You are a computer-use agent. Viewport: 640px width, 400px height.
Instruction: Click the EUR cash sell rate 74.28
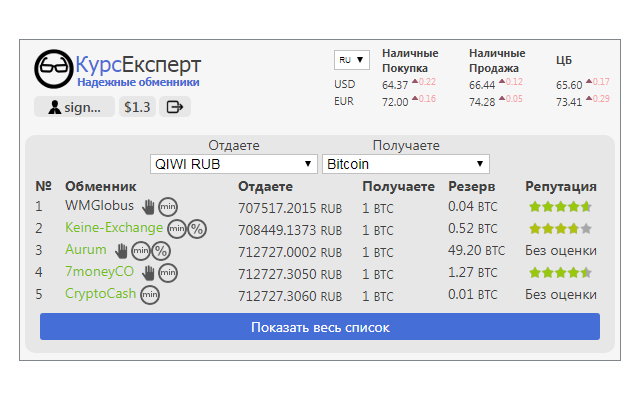click(482, 102)
